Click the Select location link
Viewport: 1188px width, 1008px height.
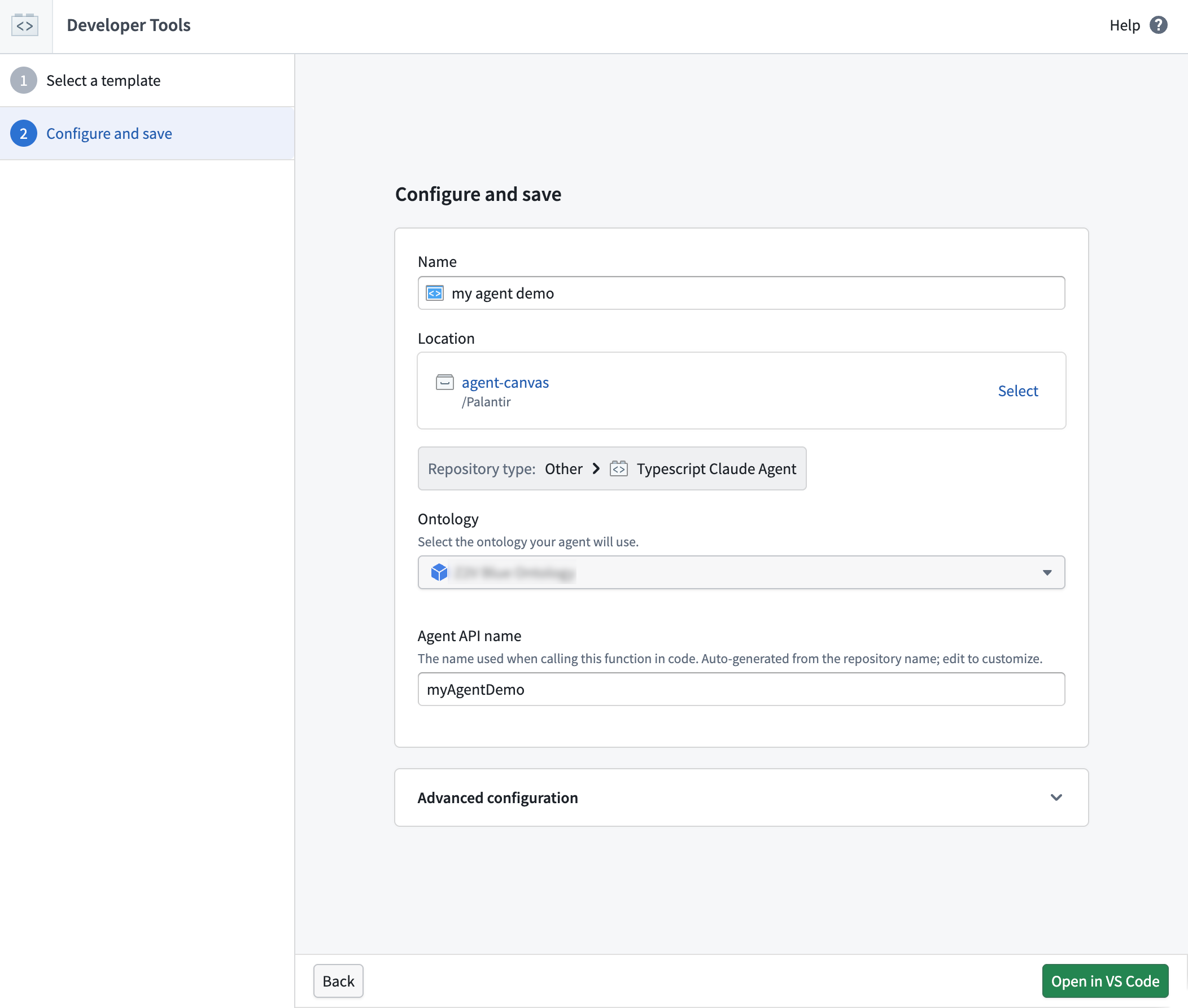pos(1017,391)
